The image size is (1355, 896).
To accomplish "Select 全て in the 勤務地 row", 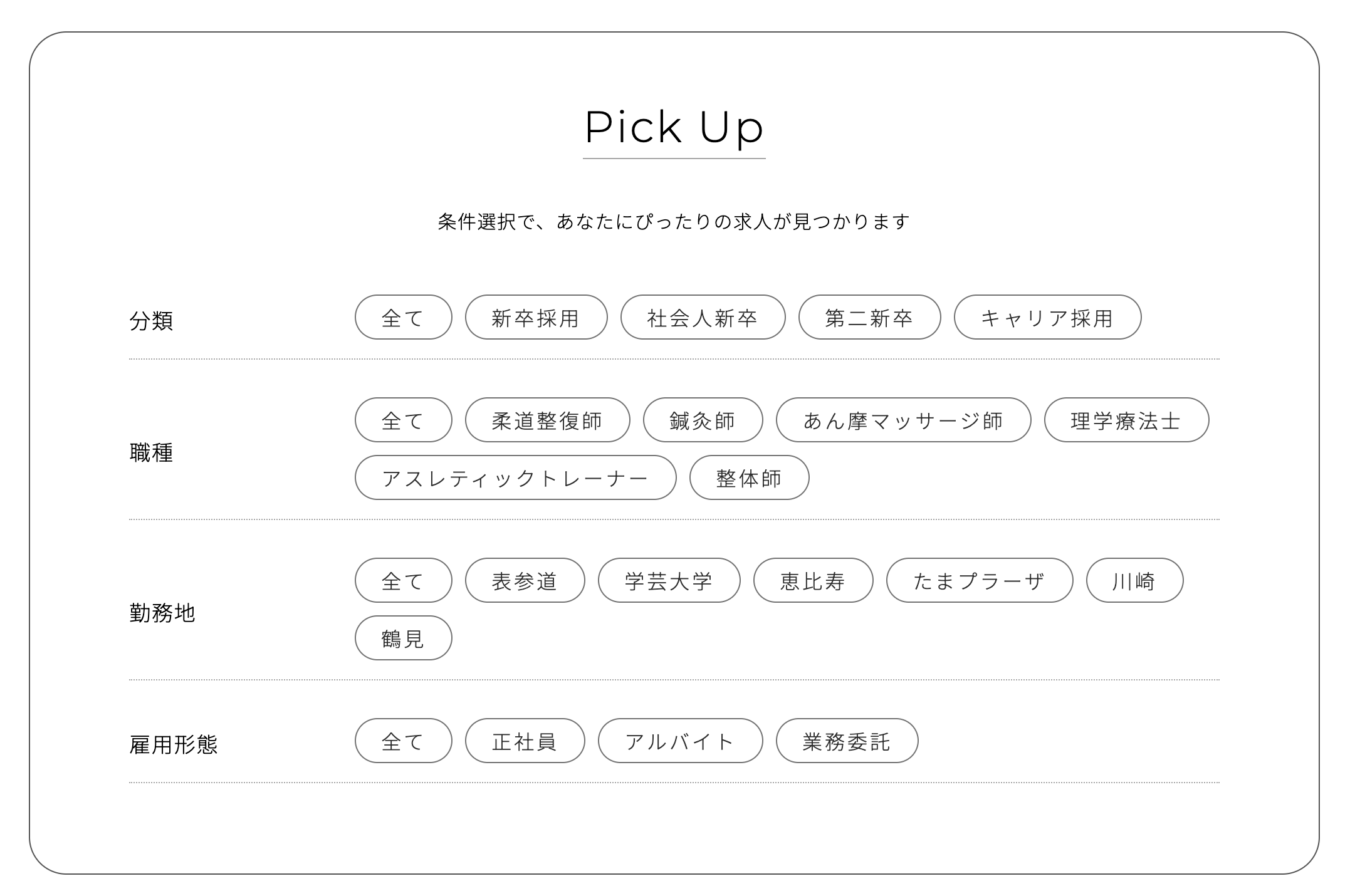I will (403, 581).
